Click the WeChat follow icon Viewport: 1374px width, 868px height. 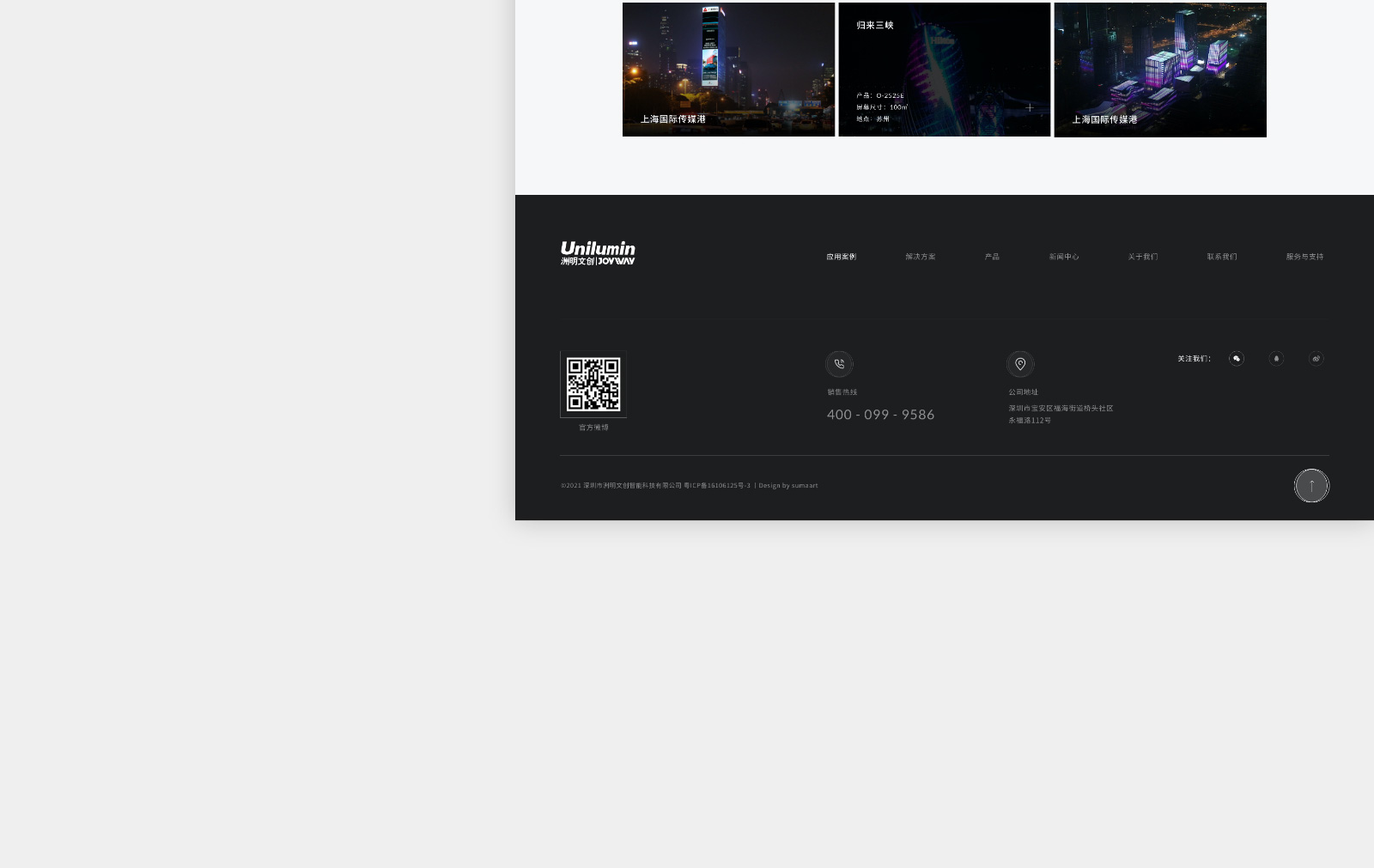1236,359
